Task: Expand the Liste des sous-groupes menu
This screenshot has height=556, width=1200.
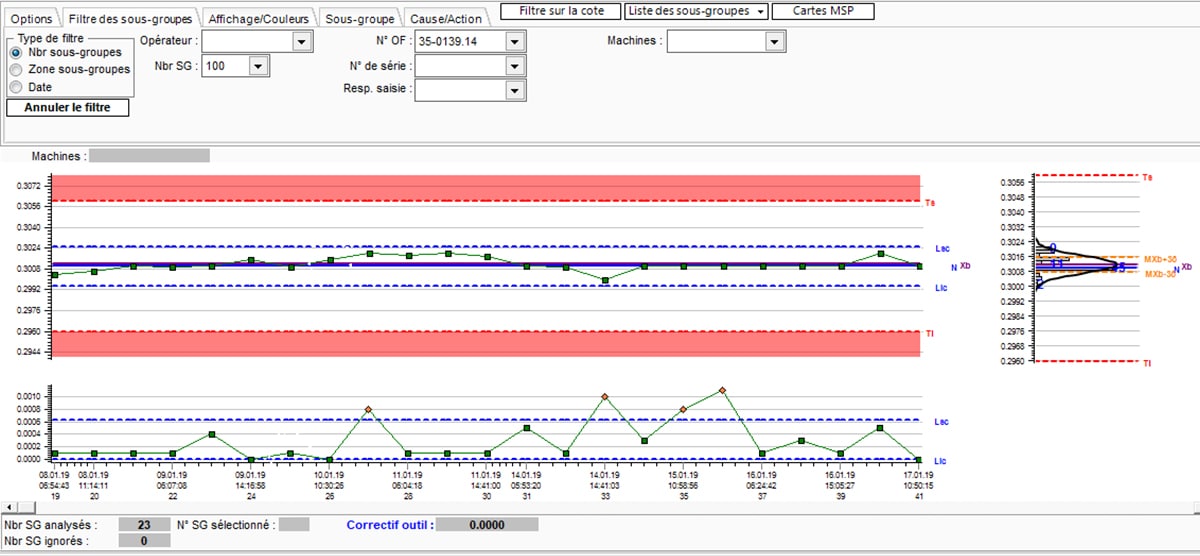Action: pyautogui.click(x=695, y=11)
